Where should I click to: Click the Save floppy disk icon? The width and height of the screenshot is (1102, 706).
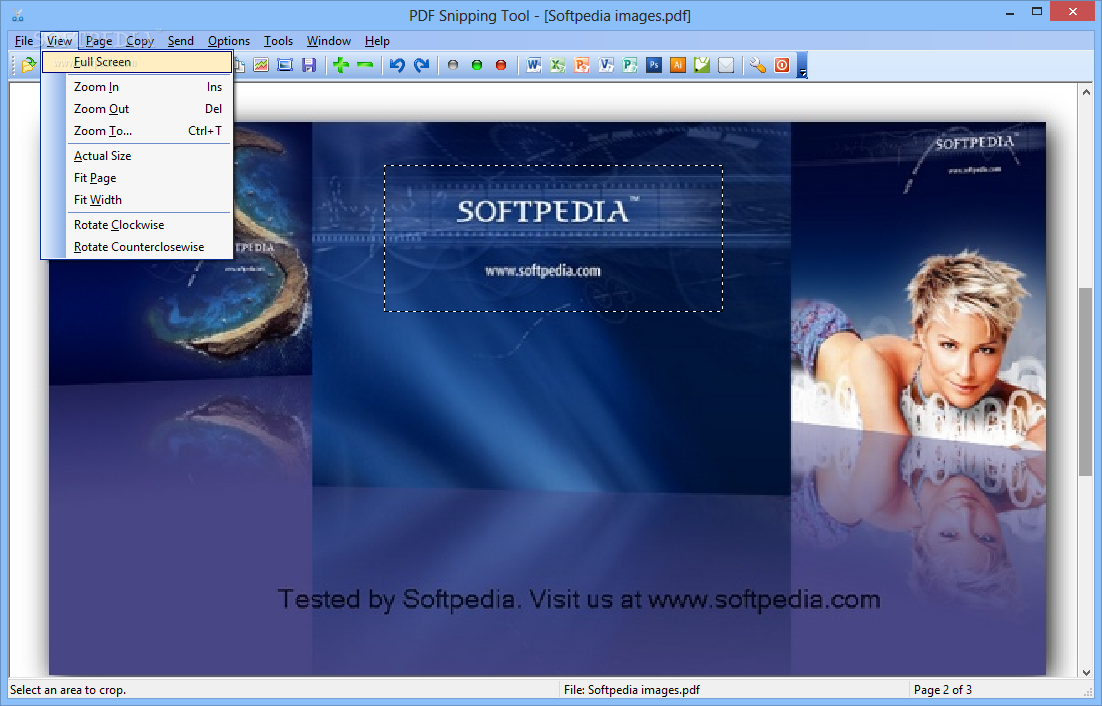tap(309, 65)
